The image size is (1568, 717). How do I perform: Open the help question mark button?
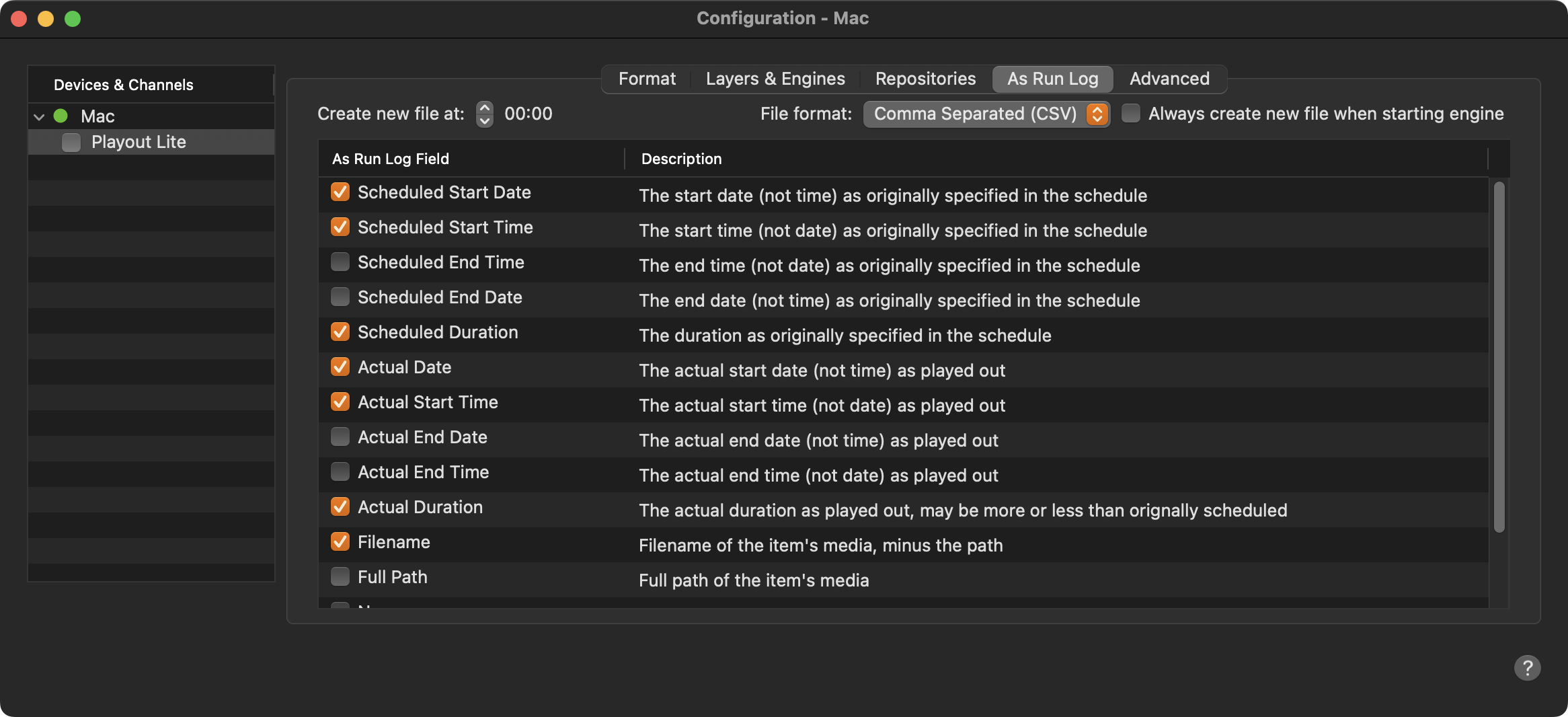[x=1527, y=668]
